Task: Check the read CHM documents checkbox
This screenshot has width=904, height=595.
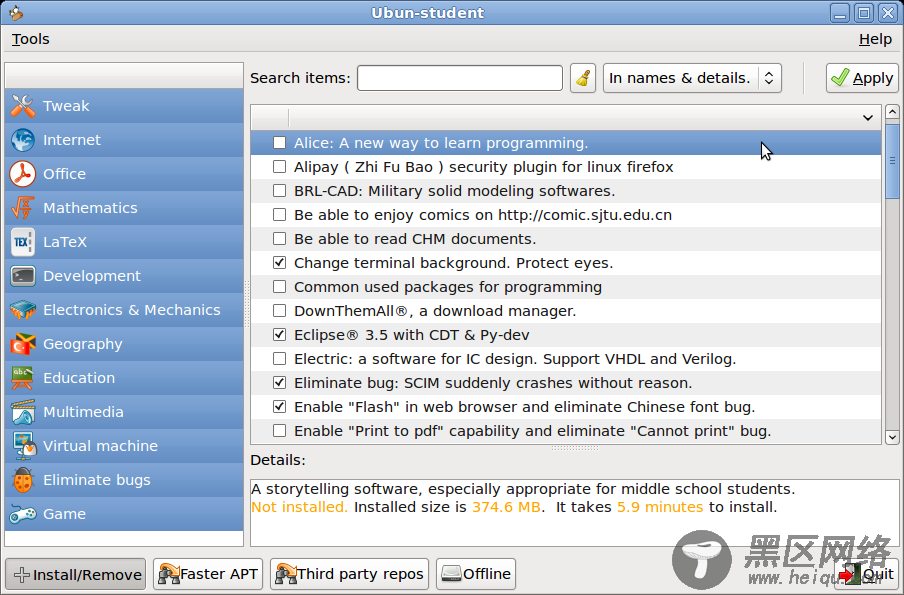Action: coord(280,239)
